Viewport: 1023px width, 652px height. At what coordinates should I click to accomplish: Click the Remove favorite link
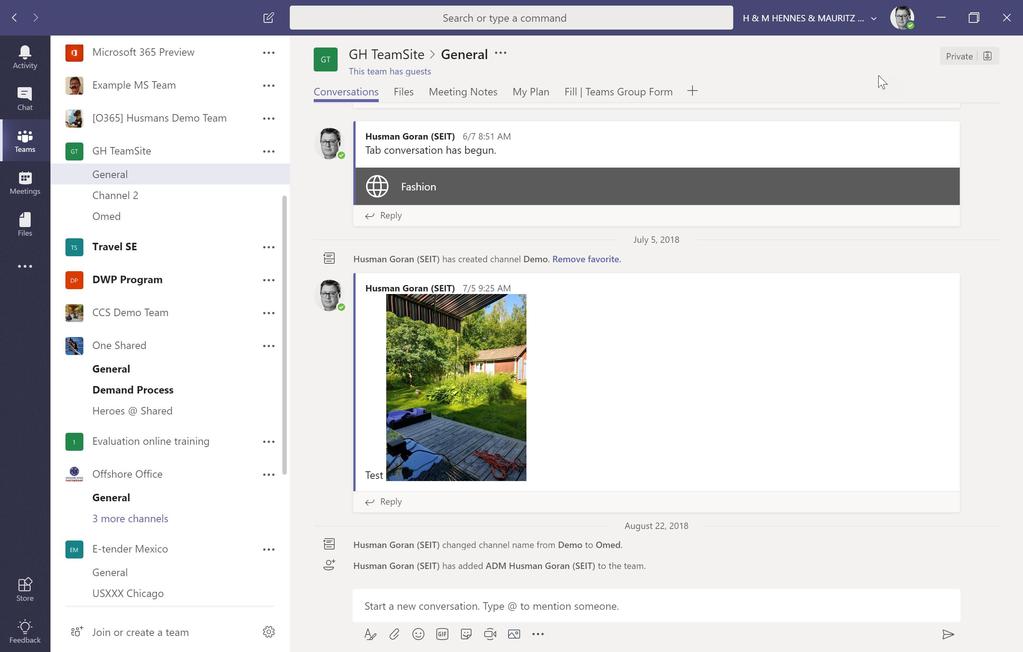pyautogui.click(x=586, y=259)
